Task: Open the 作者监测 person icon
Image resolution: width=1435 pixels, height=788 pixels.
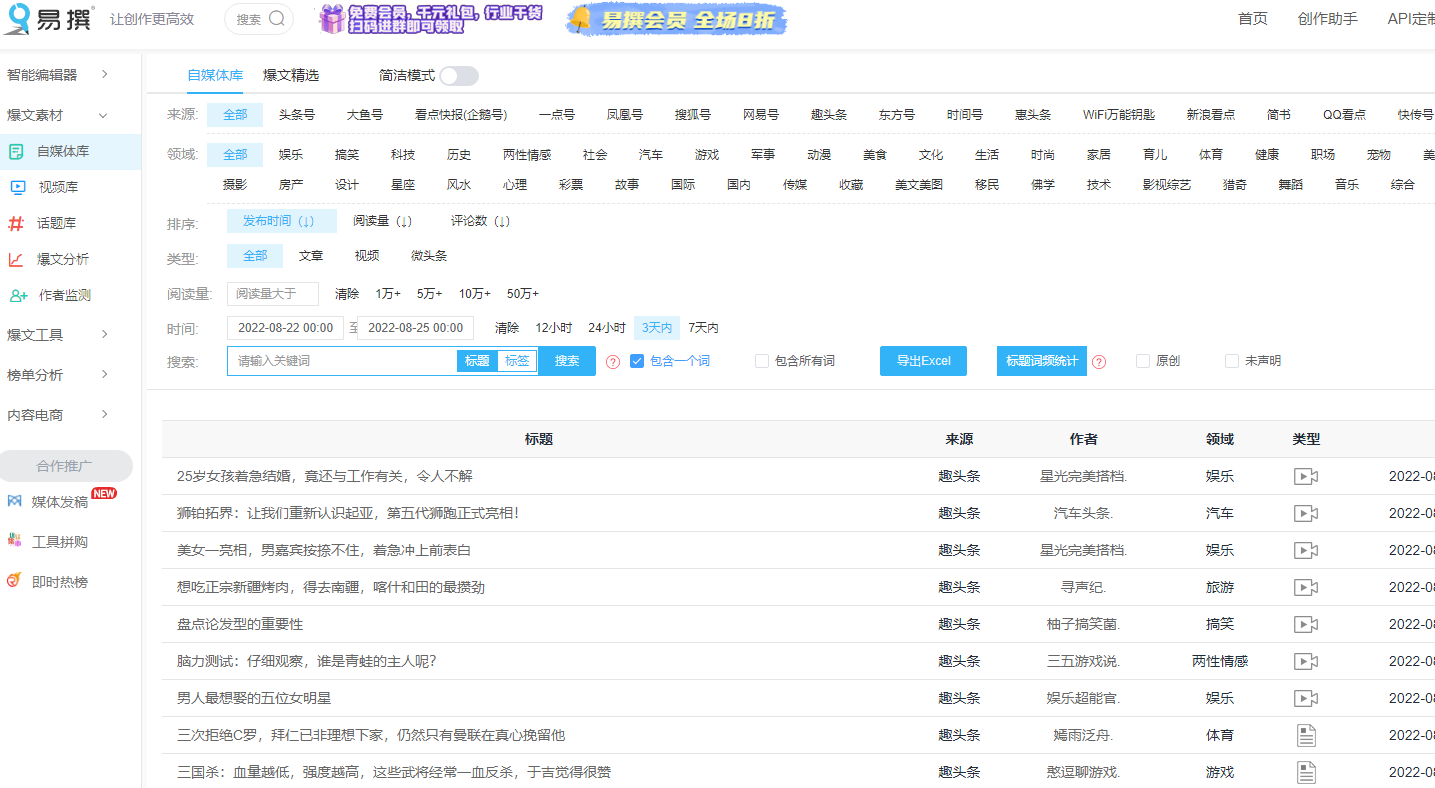Action: [18, 295]
